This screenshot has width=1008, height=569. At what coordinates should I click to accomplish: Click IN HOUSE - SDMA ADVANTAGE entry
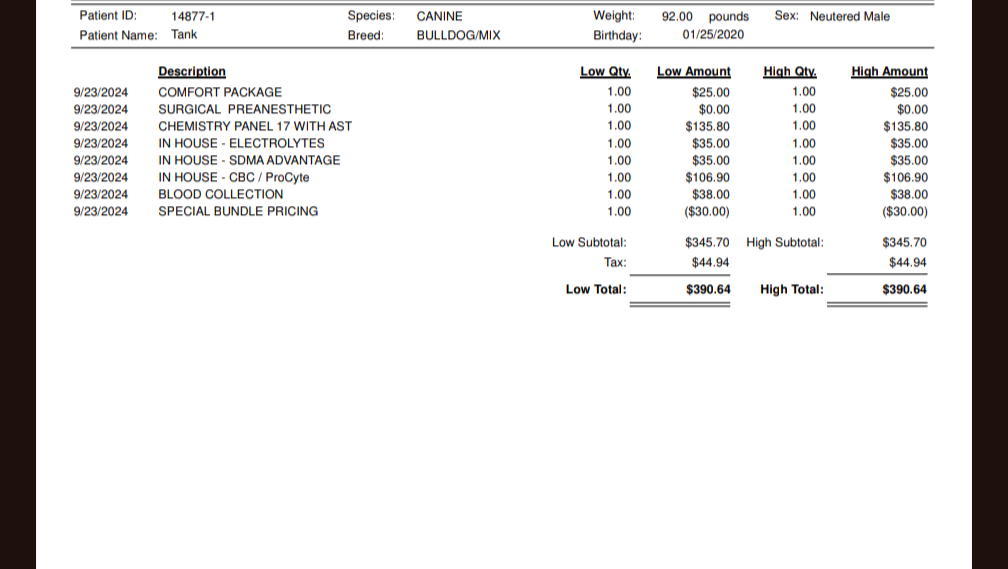click(249, 160)
